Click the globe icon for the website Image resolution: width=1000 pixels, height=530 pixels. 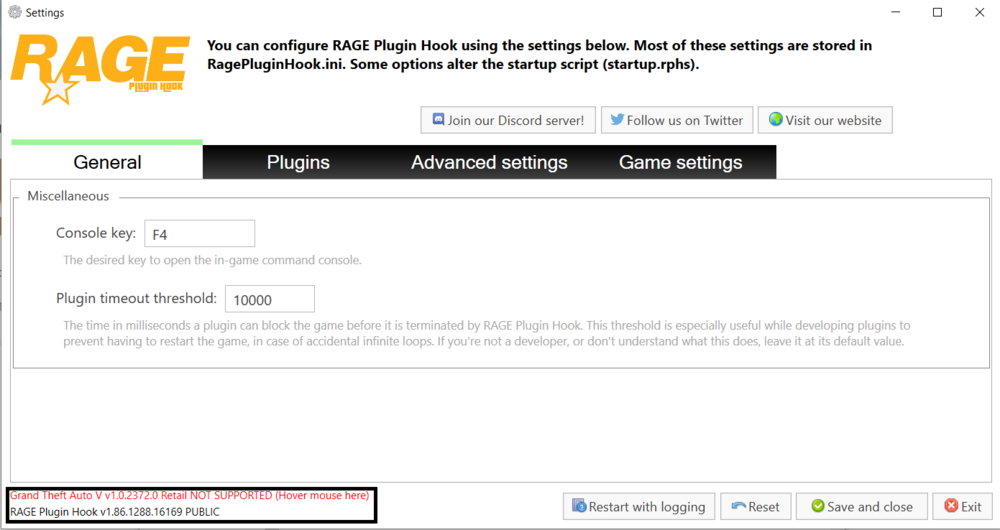pos(775,120)
